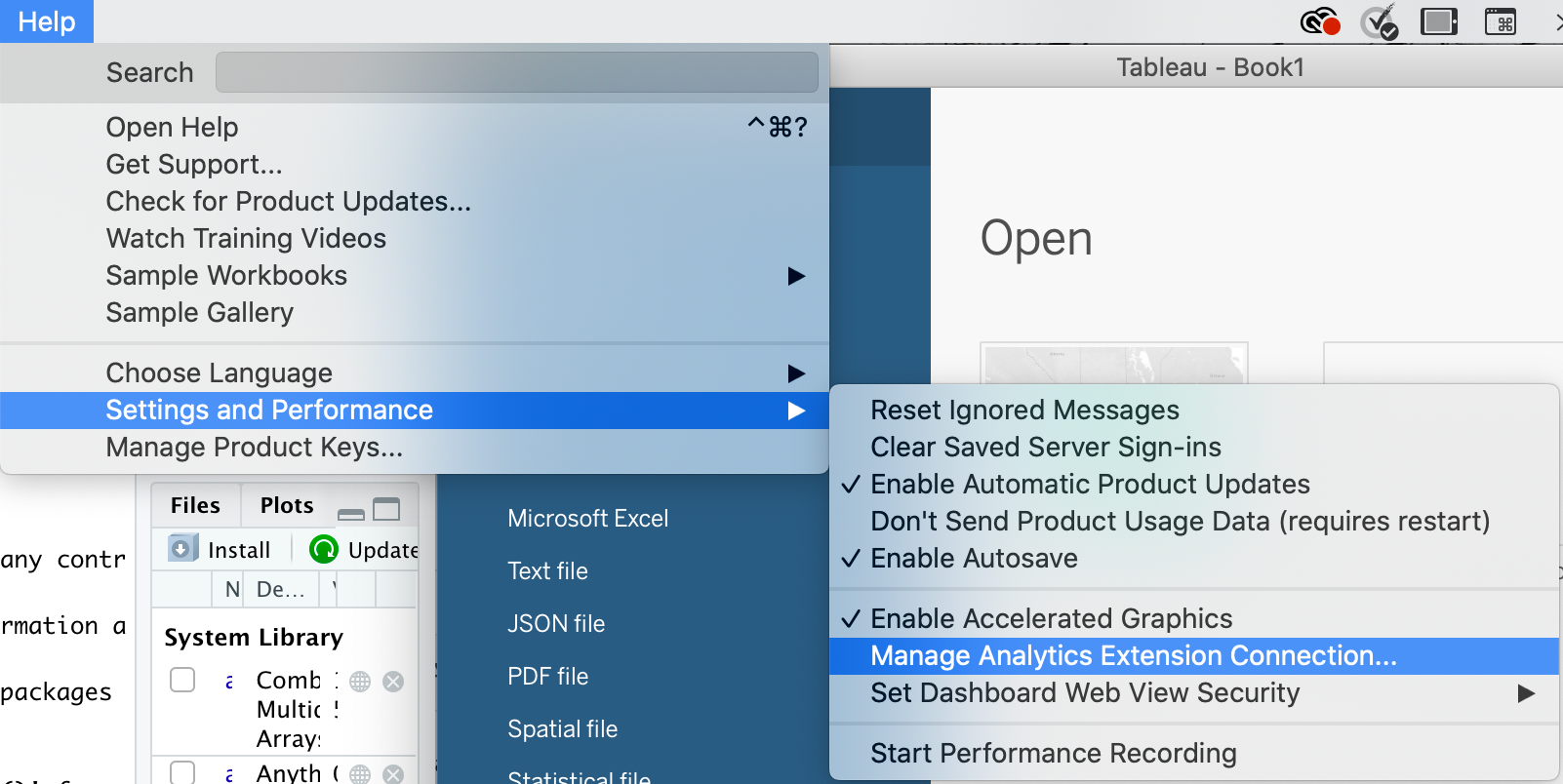The width and height of the screenshot is (1563, 784).
Task: Open Watch Training Videos
Action: (415, 239)
